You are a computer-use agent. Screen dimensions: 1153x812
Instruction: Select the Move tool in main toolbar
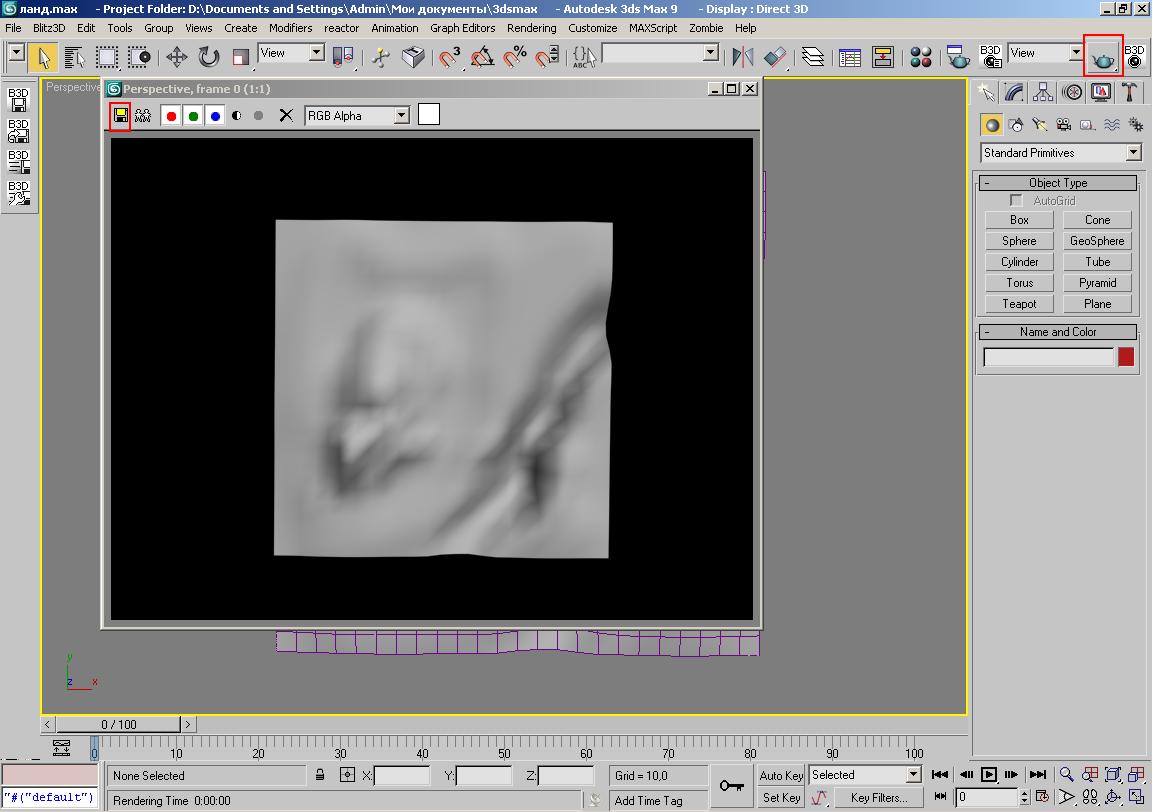pyautogui.click(x=176, y=57)
